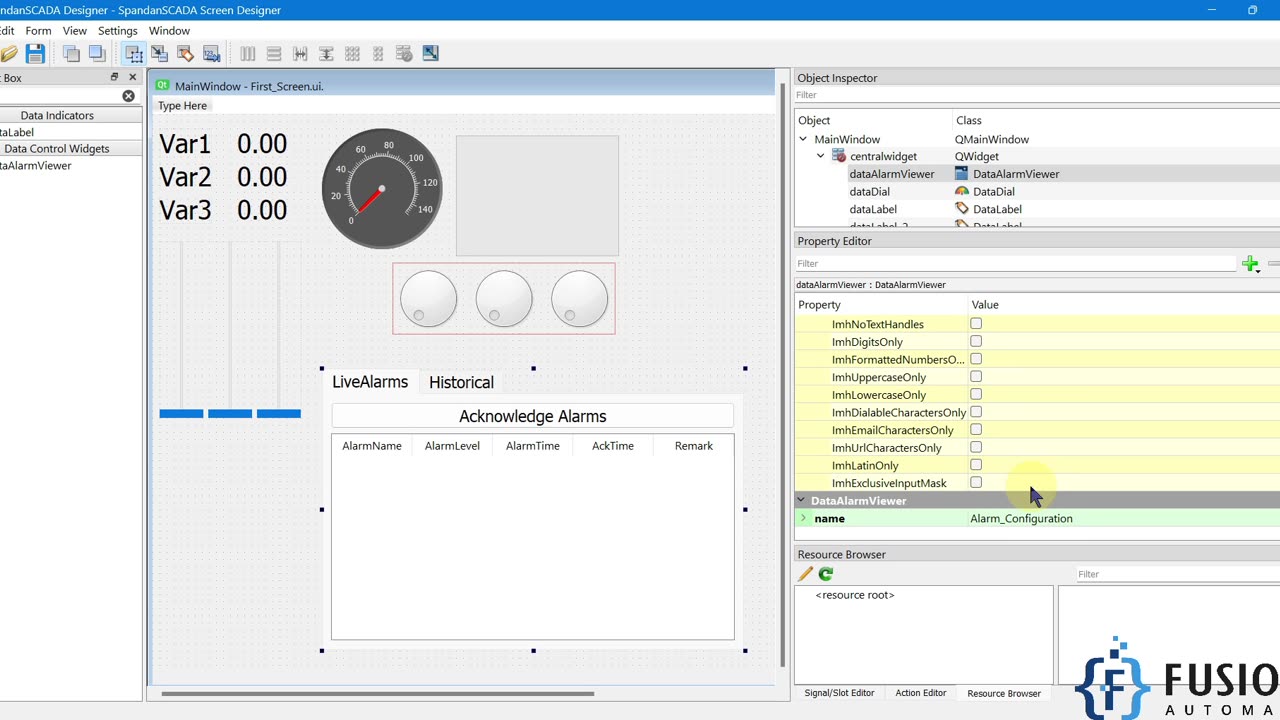The width and height of the screenshot is (1280, 720).
Task: Check the ImhDialableCharactersOnly box
Action: pyautogui.click(x=976, y=412)
